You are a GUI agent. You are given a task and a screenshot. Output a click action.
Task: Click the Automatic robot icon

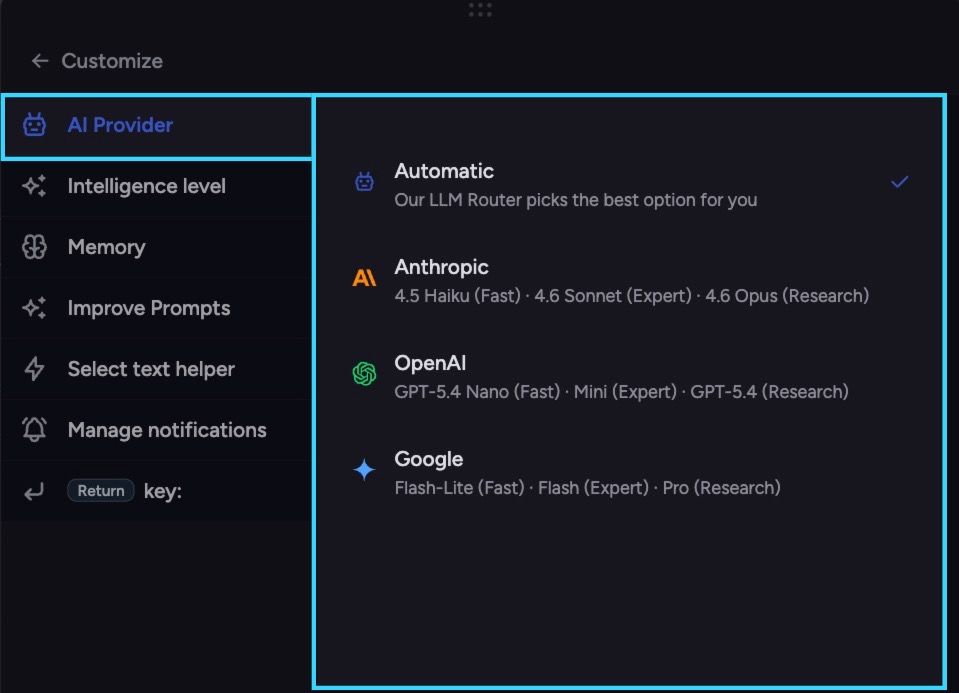(365, 182)
